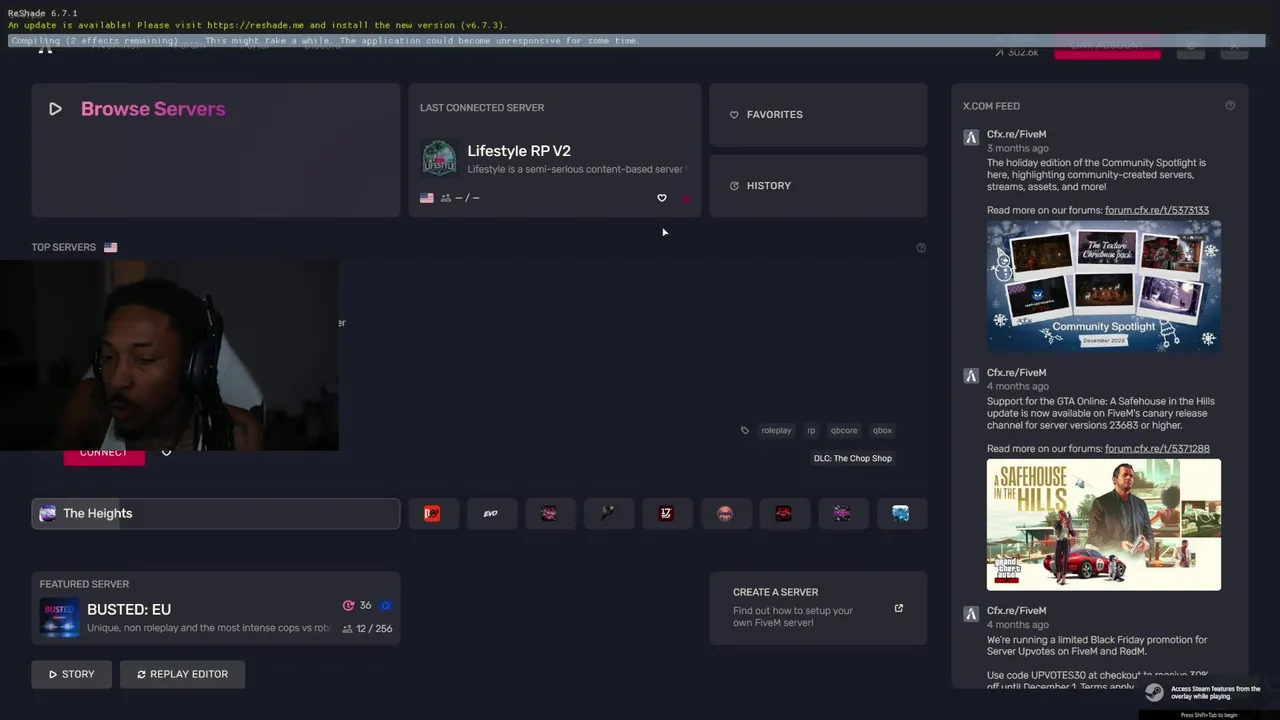Image resolution: width=1280 pixels, height=720 pixels.
Task: Click the US flag beside TOP SERVERS
Action: (110, 247)
